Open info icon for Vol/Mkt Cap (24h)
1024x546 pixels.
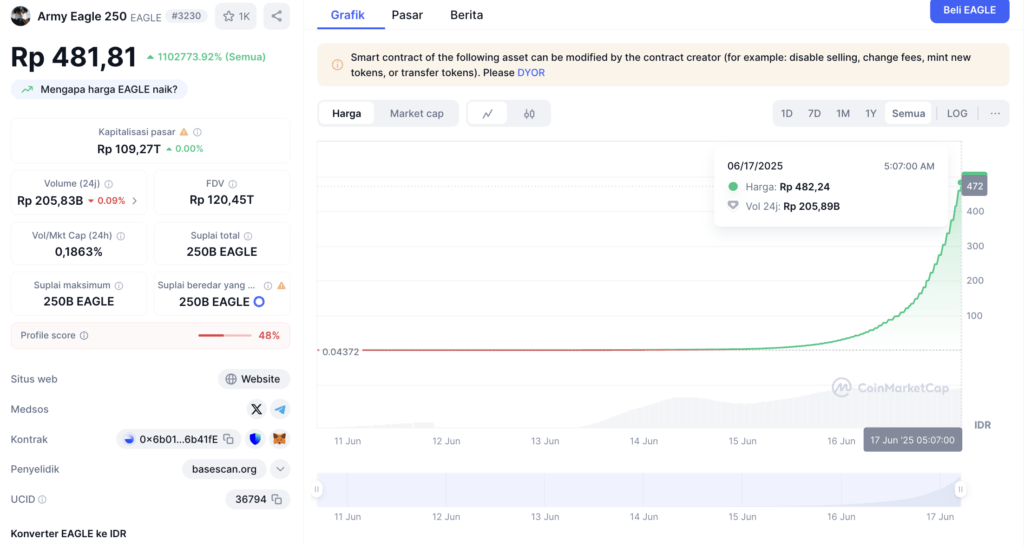121,236
